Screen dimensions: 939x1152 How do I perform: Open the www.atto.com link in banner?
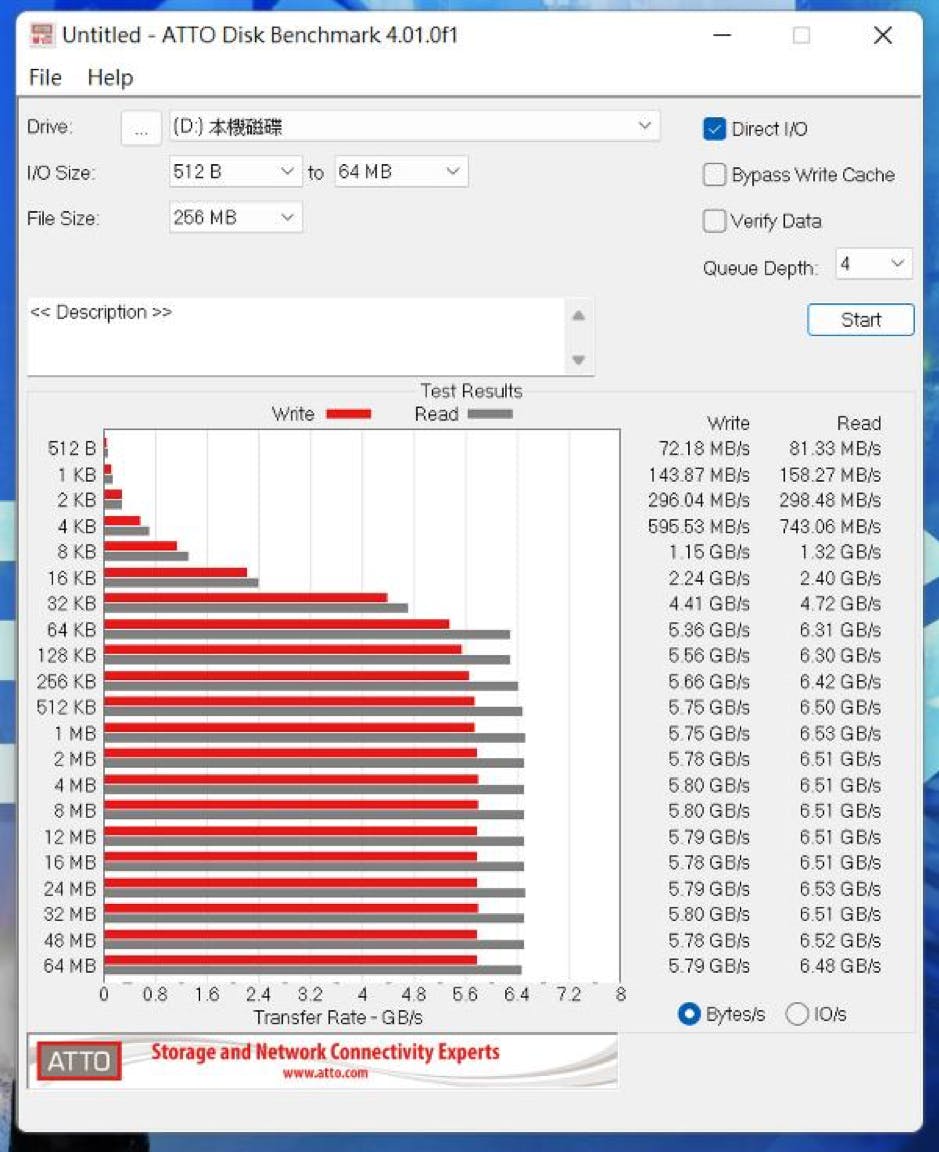click(325, 1073)
